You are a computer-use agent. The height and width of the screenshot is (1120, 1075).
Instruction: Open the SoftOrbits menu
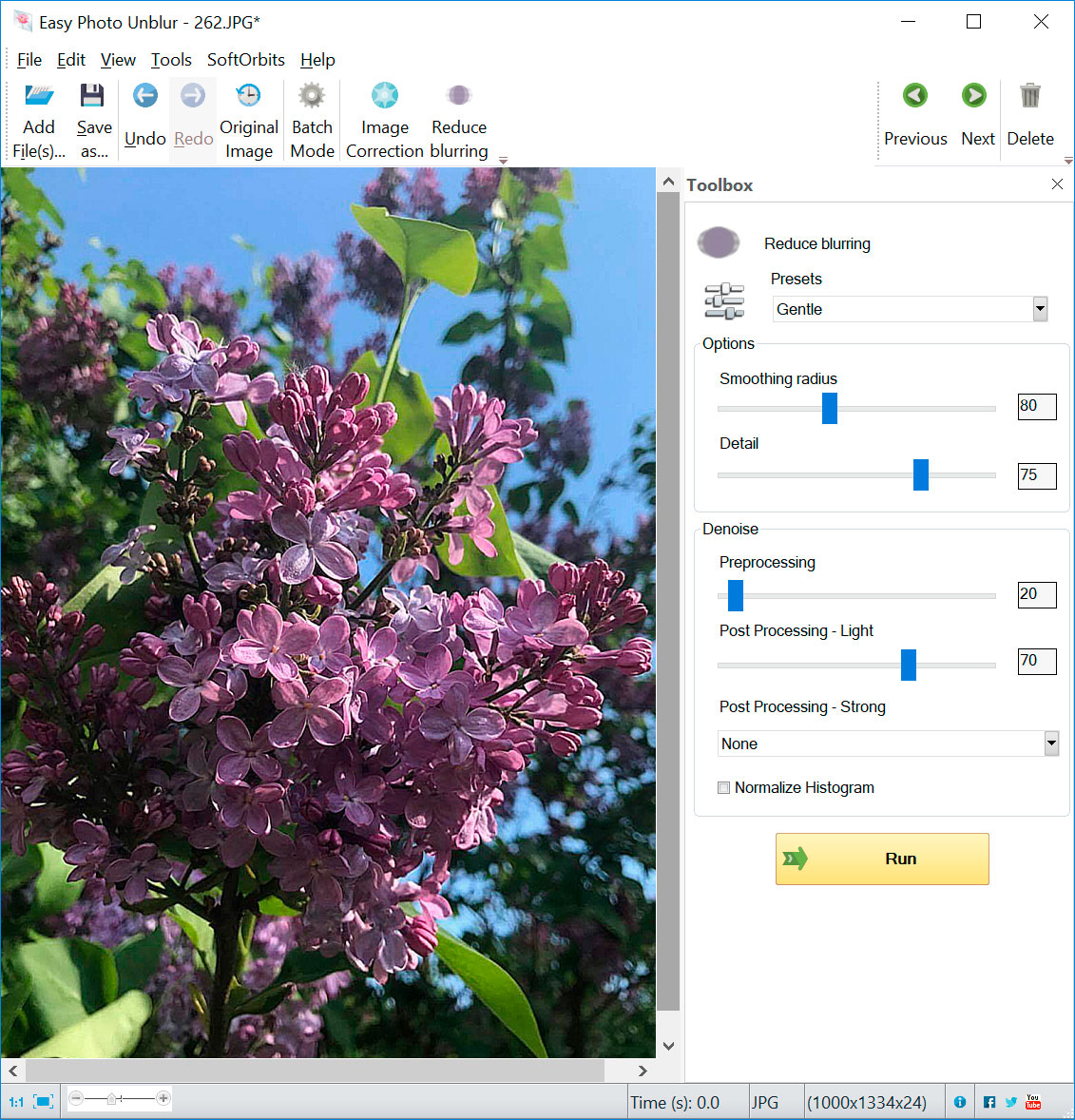(245, 60)
